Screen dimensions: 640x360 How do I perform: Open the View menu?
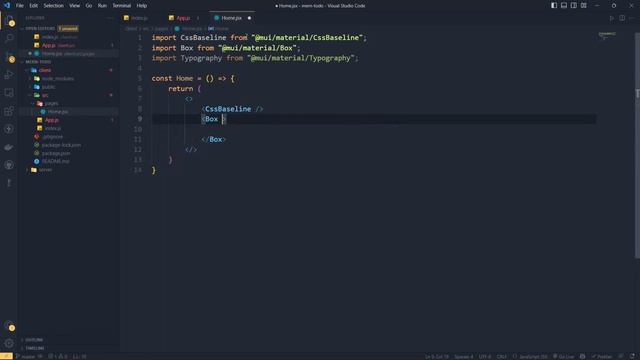tap(74, 6)
